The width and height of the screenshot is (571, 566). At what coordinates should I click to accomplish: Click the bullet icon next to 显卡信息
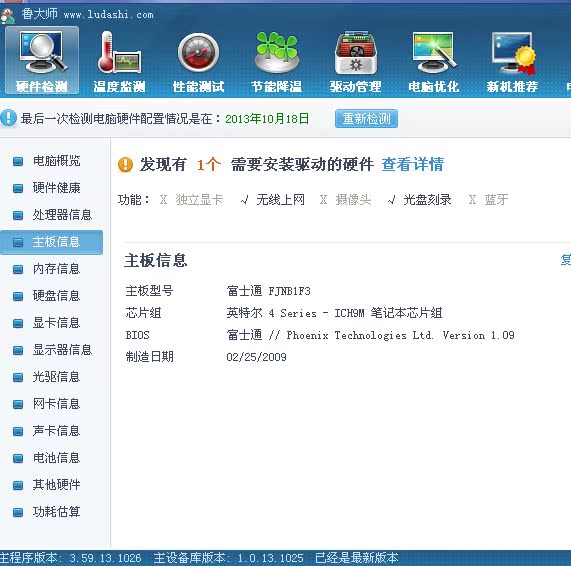(18, 323)
